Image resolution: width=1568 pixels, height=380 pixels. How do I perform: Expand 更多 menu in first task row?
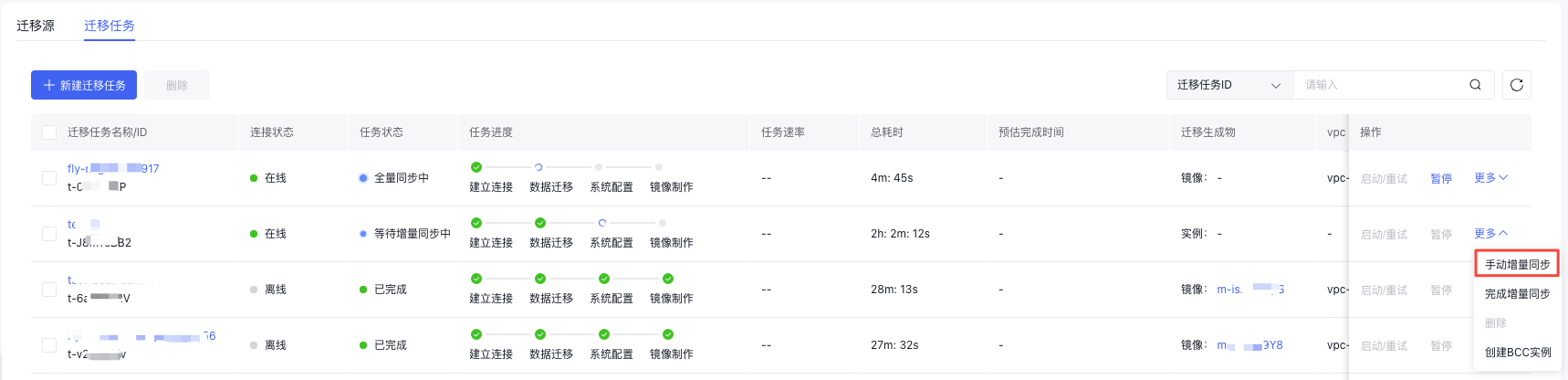[x=1490, y=178]
